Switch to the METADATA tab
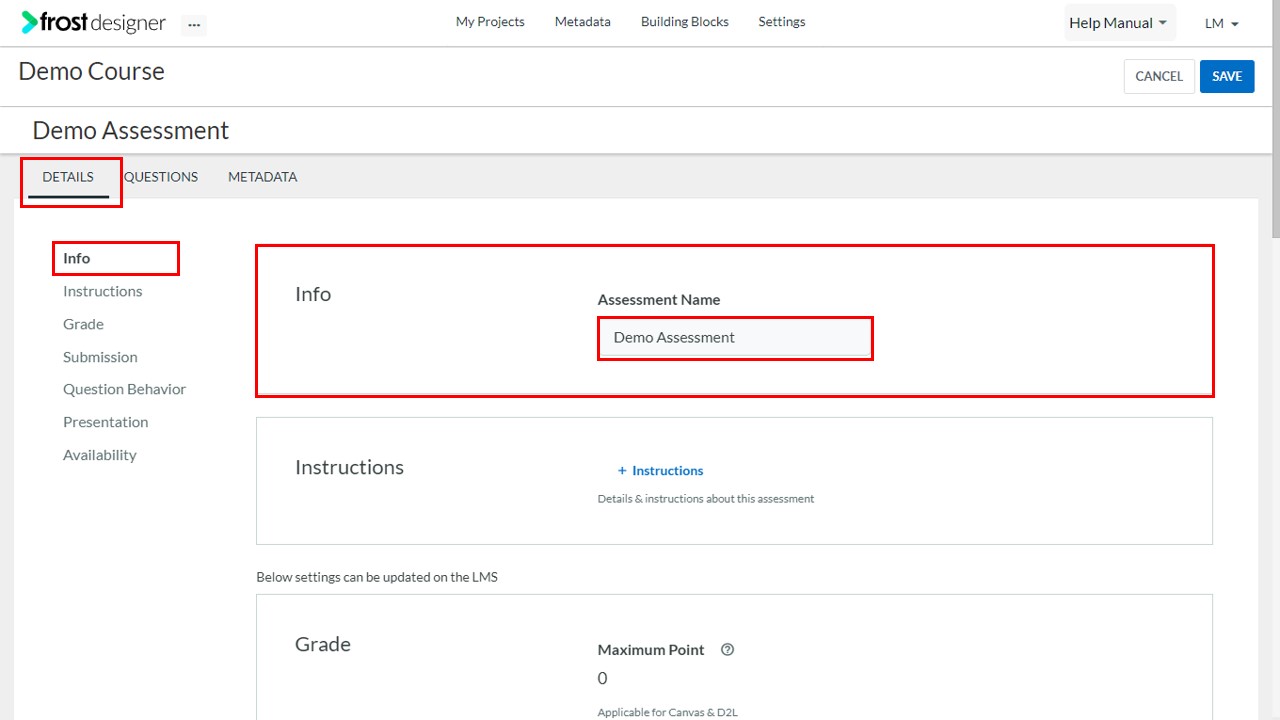Image resolution: width=1280 pixels, height=720 pixels. click(x=262, y=177)
